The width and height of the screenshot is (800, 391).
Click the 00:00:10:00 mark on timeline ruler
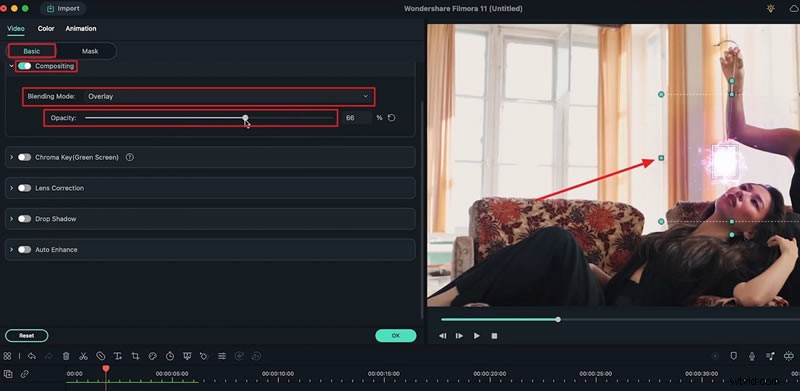pyautogui.click(x=278, y=374)
